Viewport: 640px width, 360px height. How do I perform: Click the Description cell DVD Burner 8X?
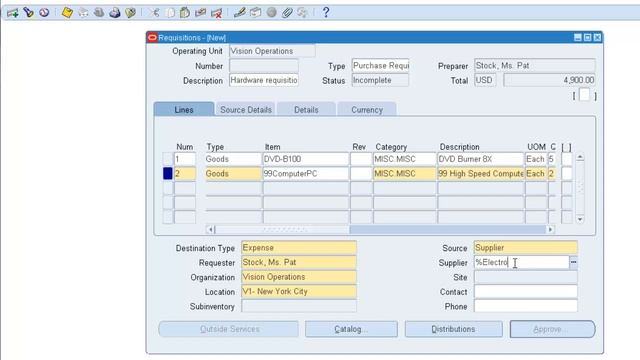pyautogui.click(x=480, y=159)
